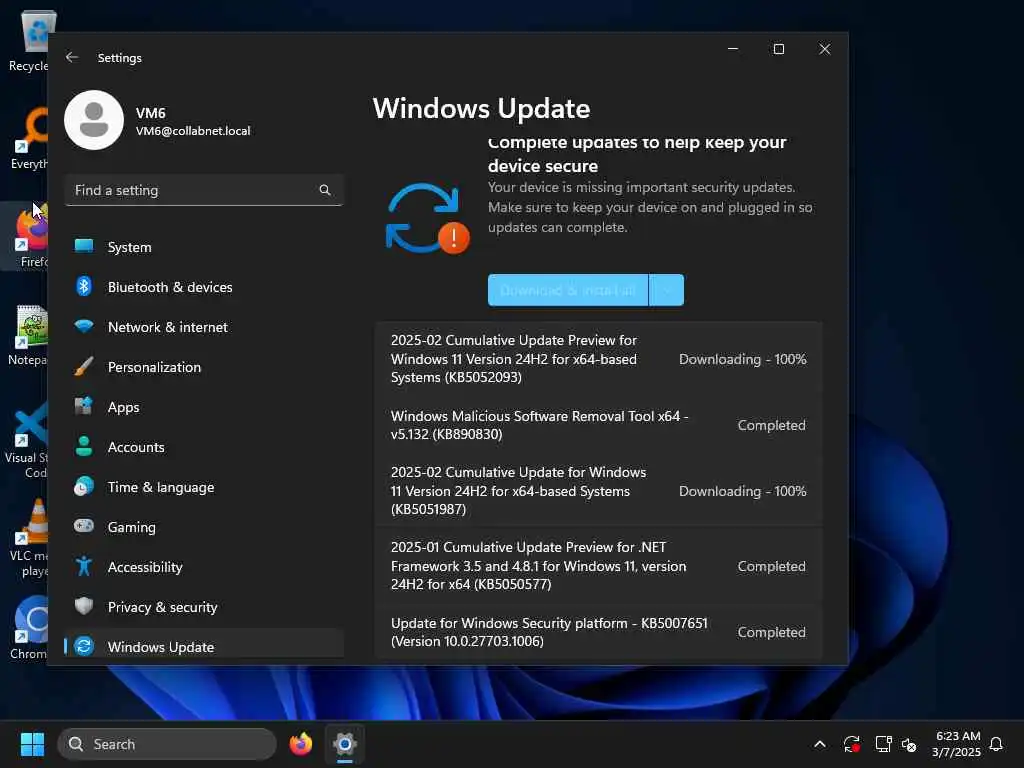
Task: Select Apps in the sidebar
Action: [x=204, y=407]
